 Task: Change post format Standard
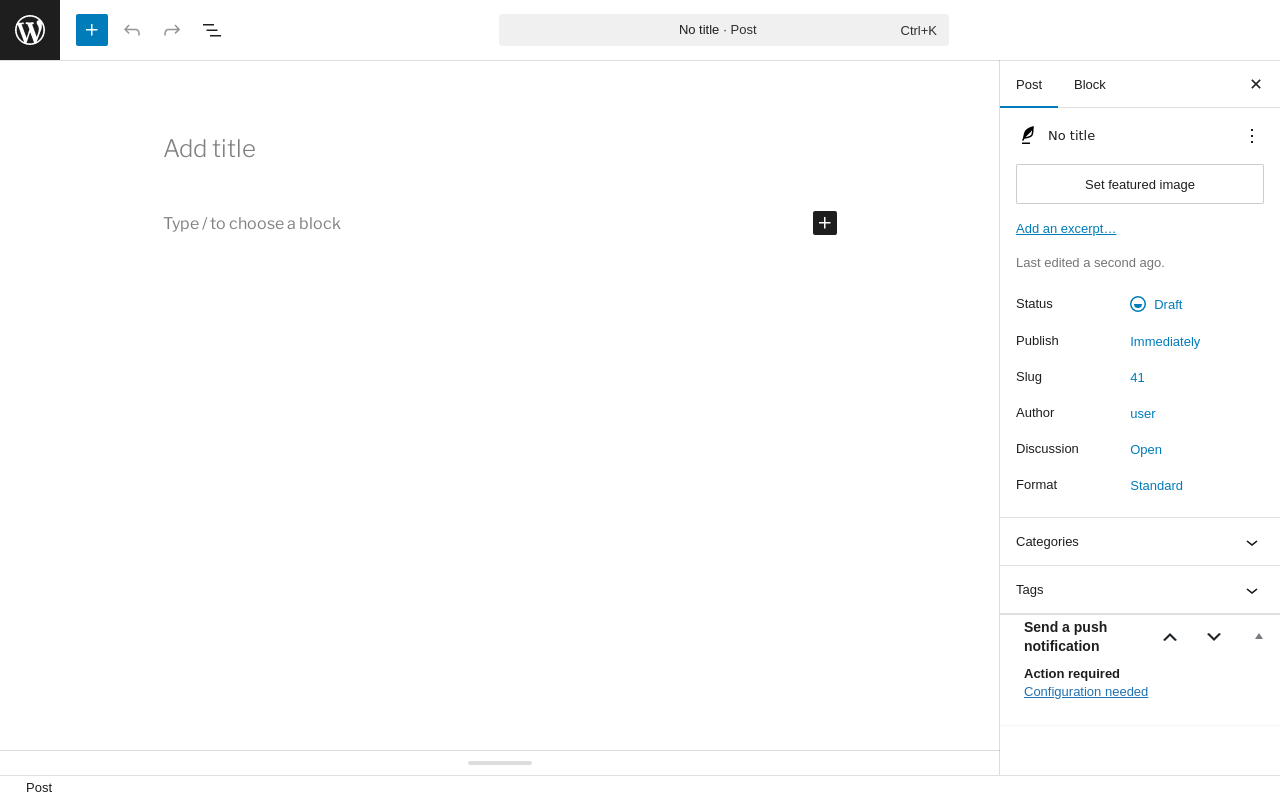click(1156, 485)
